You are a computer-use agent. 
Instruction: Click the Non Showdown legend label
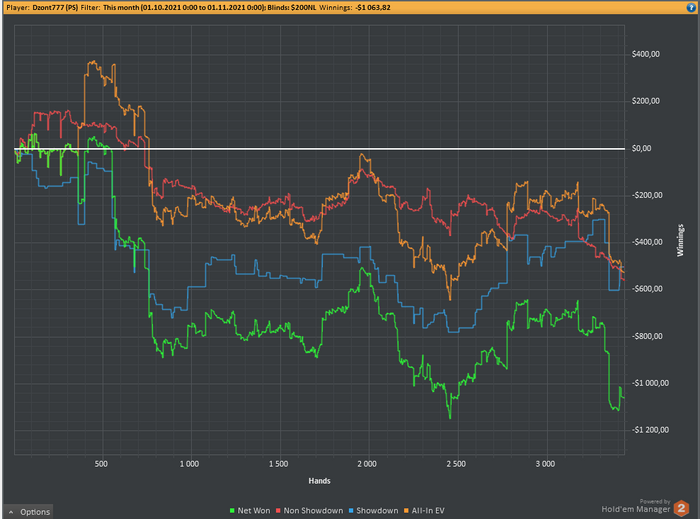pos(313,511)
